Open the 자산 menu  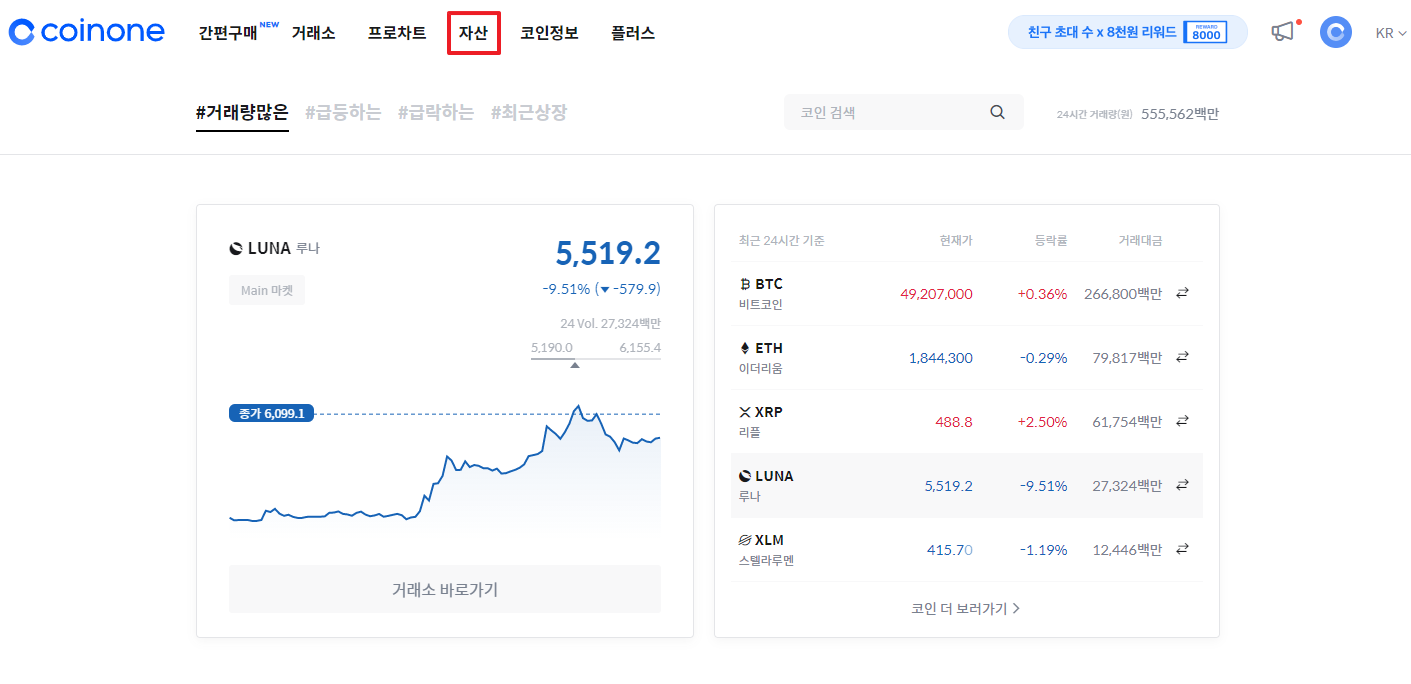tap(473, 33)
